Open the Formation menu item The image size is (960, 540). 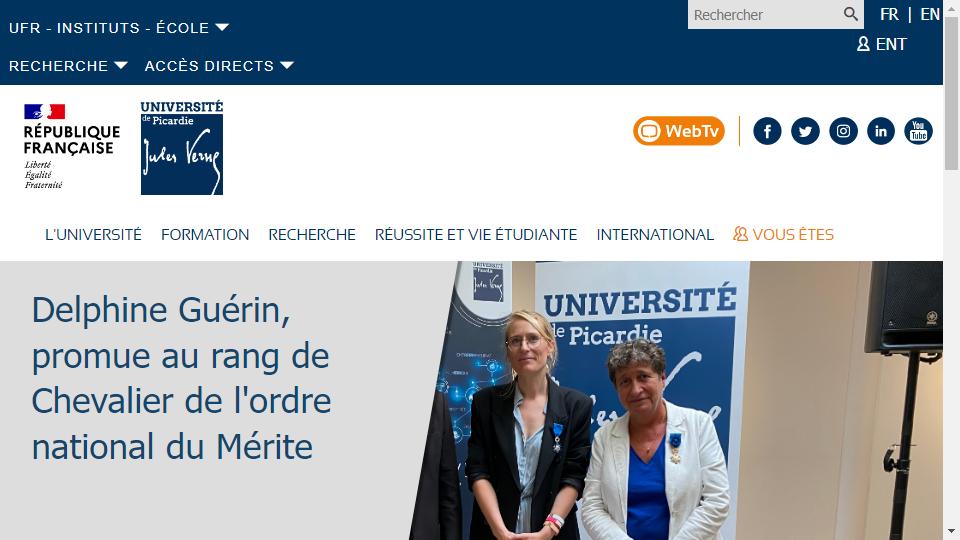click(x=205, y=234)
